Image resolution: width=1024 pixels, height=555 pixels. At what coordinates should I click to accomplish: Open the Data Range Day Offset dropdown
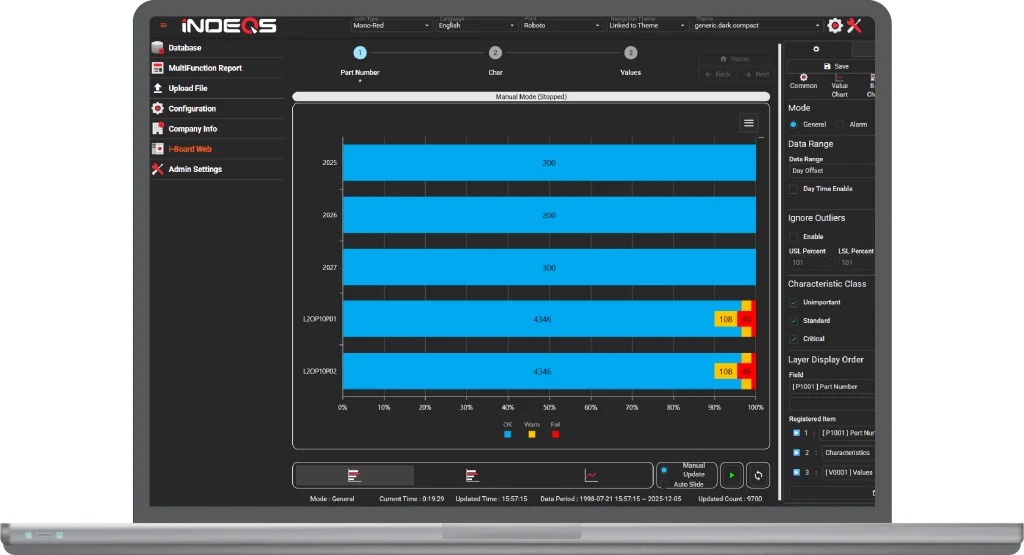(x=830, y=171)
